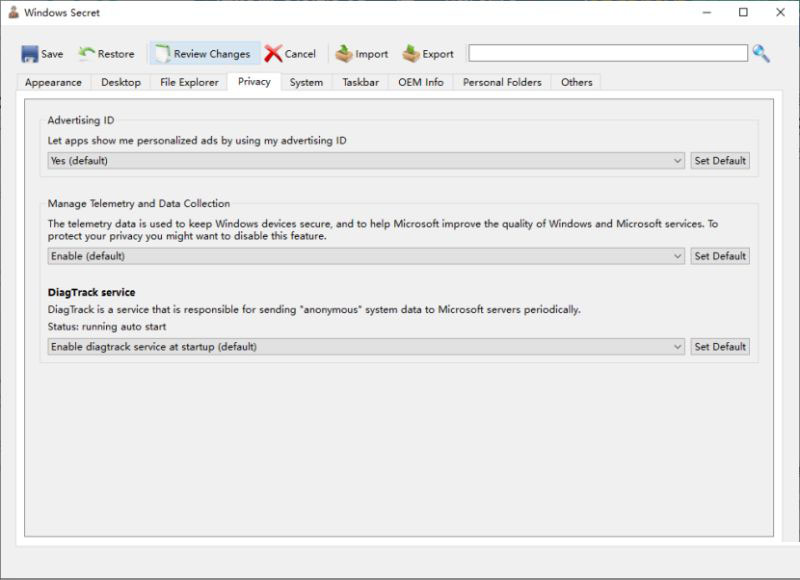Click 'Manage Telemetry and Data Collection' label
Screen dimensions: 800x580
139,204
